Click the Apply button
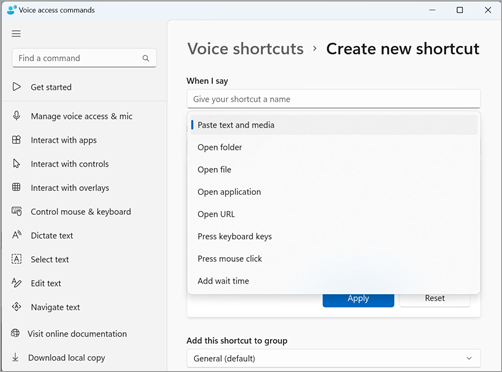 pos(358,300)
